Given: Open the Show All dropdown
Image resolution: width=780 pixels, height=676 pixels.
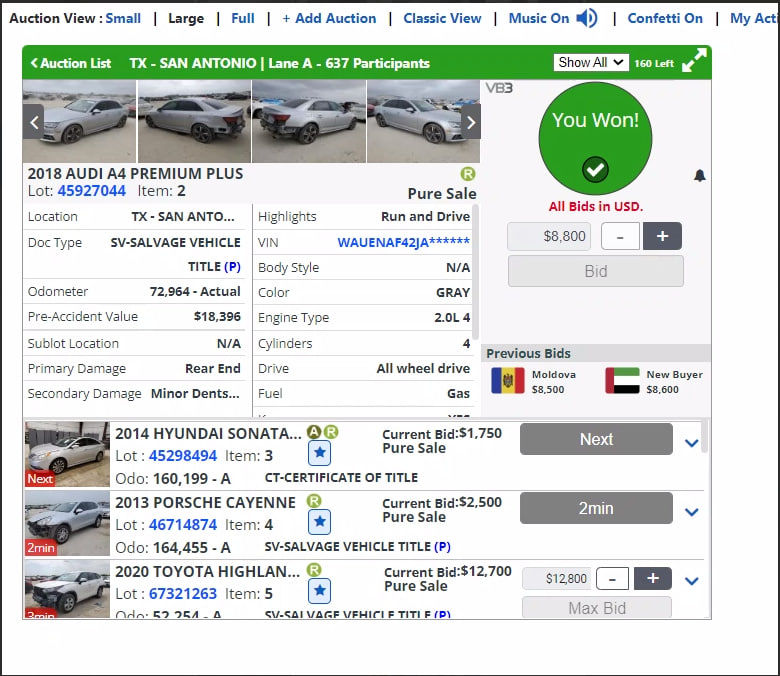Looking at the screenshot, I should tap(591, 63).
